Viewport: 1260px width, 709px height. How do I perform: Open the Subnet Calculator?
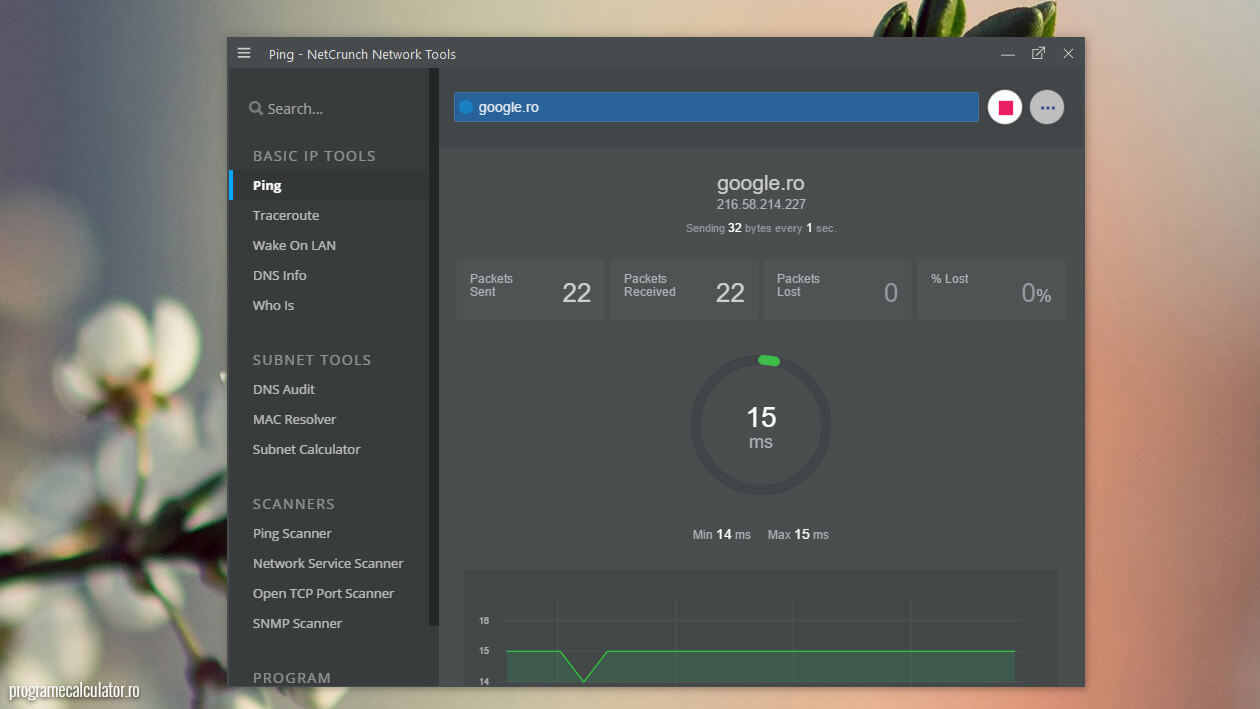click(306, 449)
